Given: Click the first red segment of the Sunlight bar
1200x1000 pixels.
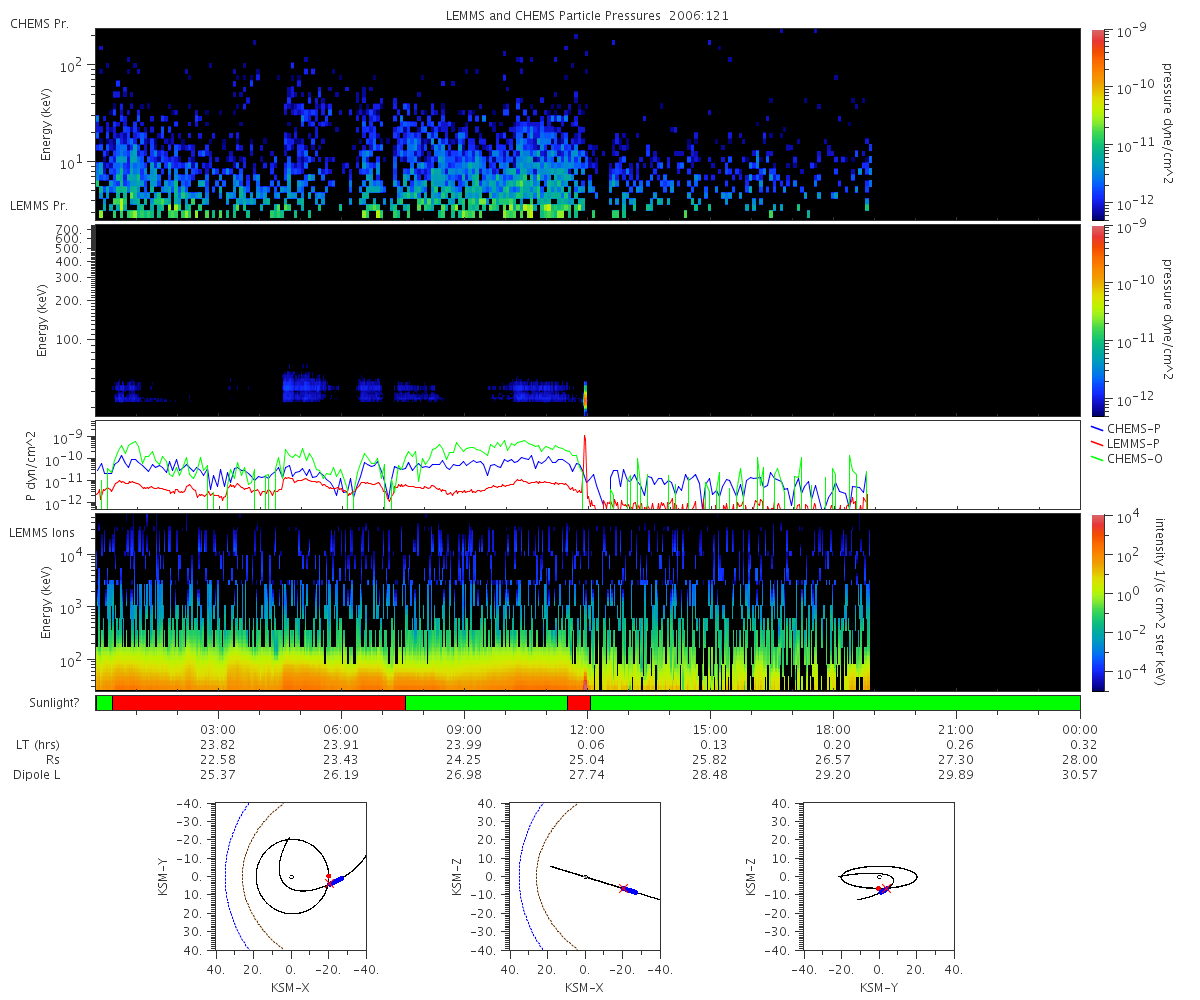Looking at the screenshot, I should [x=259, y=703].
